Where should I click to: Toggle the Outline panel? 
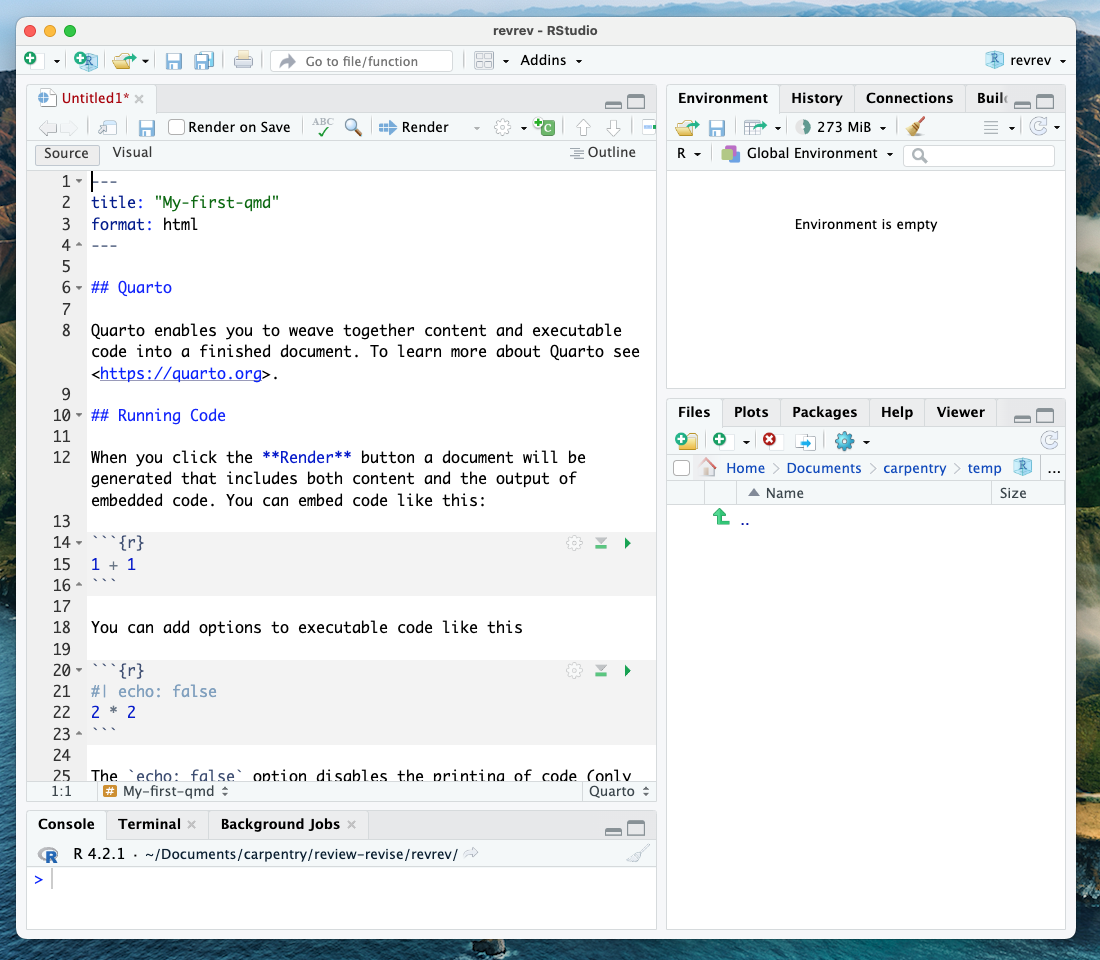[x=603, y=152]
